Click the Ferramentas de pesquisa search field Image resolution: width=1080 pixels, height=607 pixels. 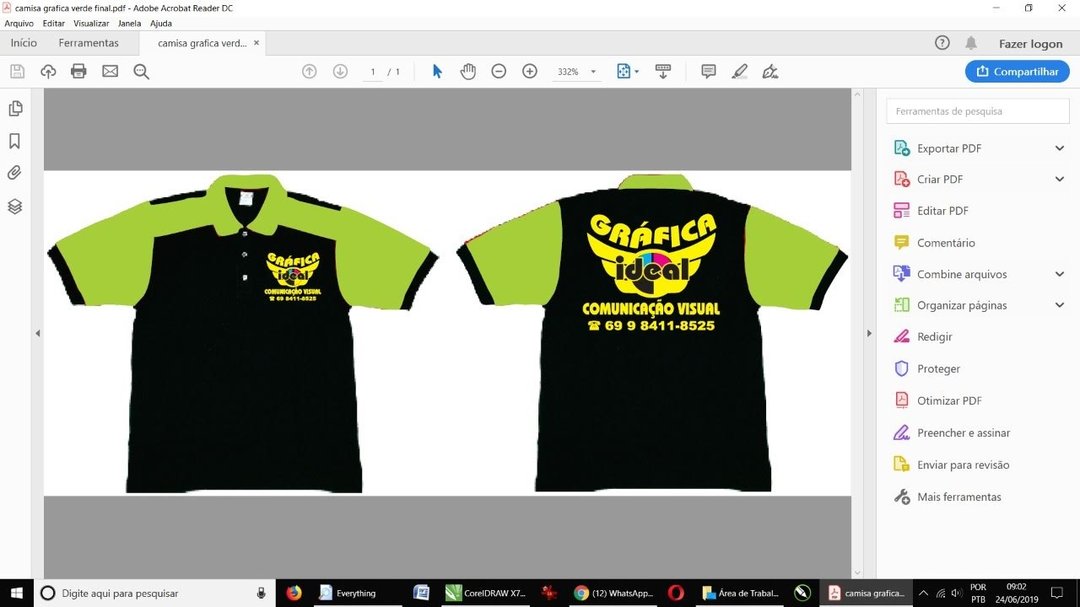977,111
